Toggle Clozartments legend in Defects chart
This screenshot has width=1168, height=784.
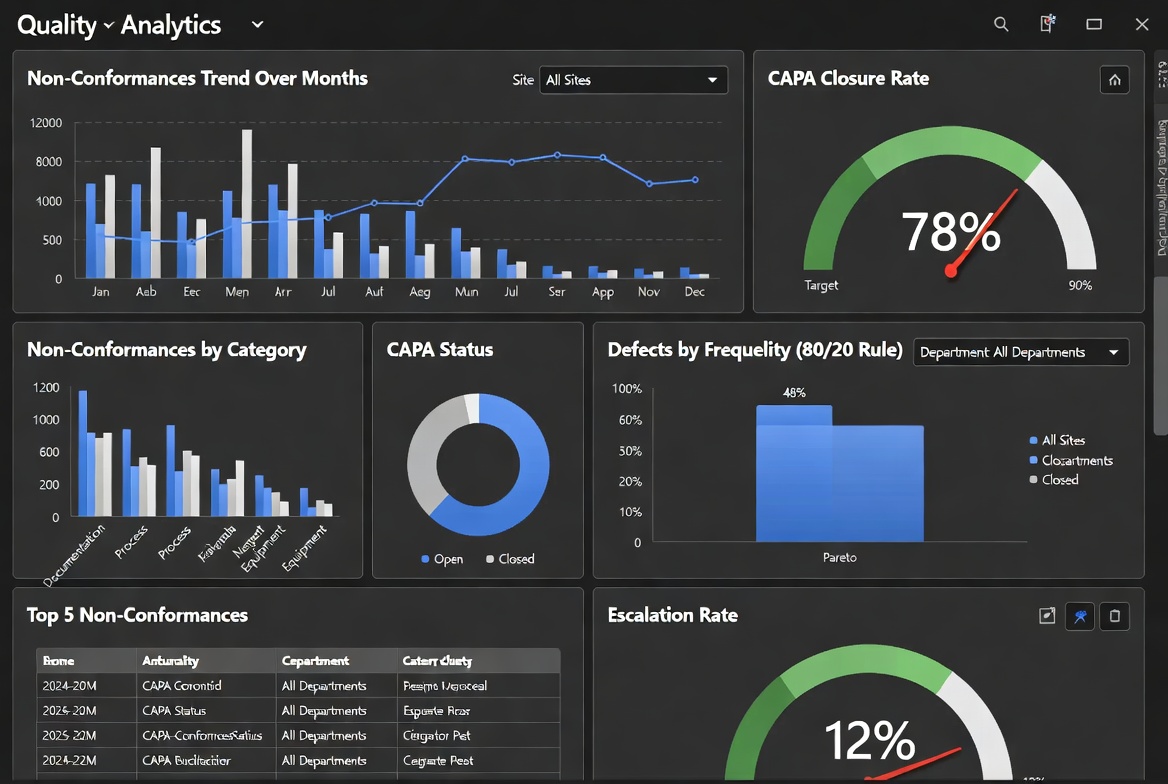[x=1070, y=461]
